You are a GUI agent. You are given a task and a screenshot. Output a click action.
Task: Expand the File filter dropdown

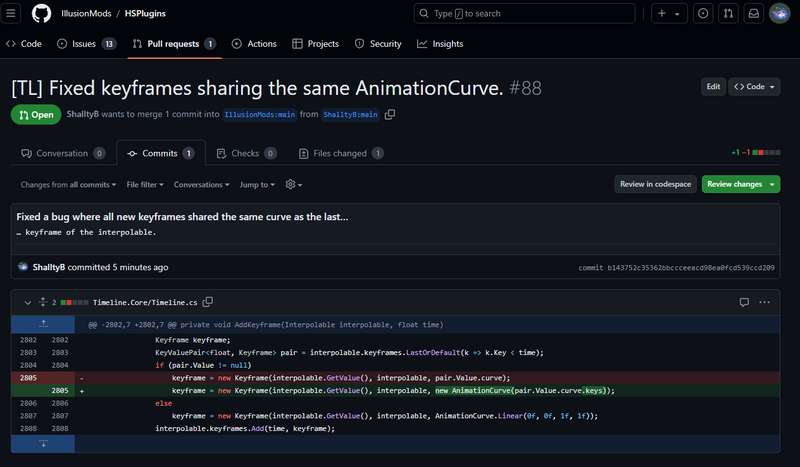point(145,185)
